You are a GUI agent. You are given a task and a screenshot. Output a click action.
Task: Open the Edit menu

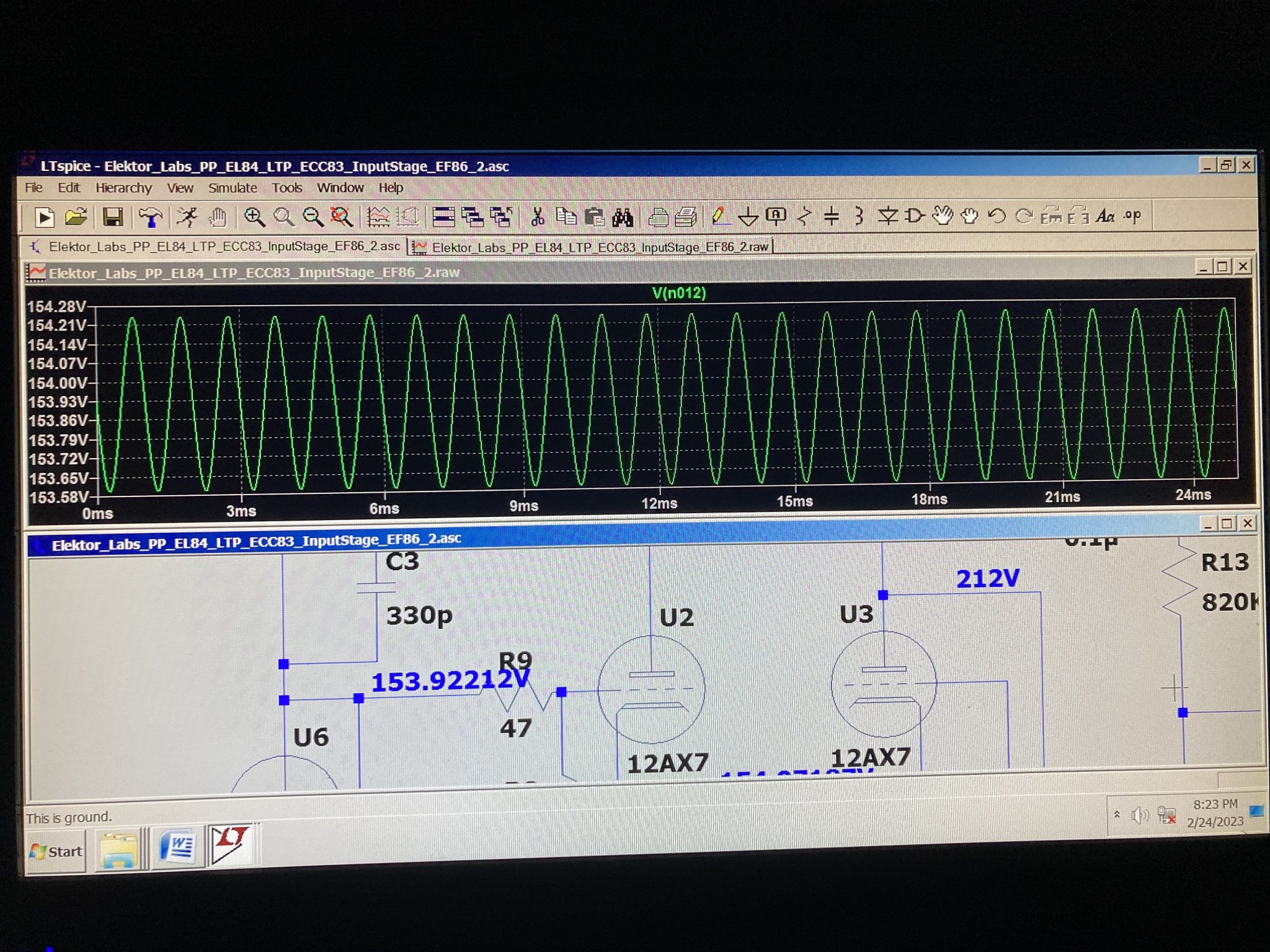(69, 187)
